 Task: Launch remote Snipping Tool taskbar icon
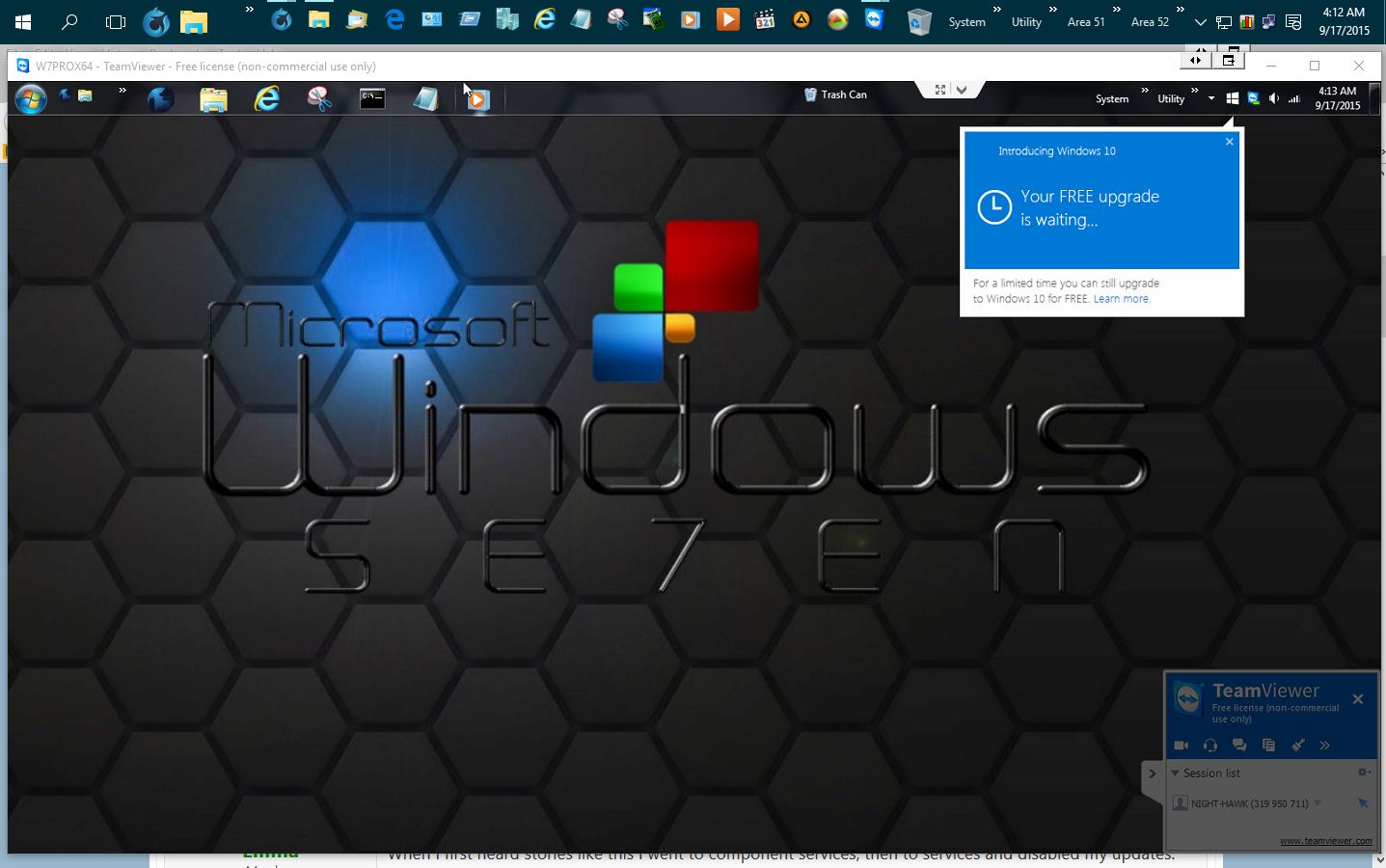(x=319, y=98)
